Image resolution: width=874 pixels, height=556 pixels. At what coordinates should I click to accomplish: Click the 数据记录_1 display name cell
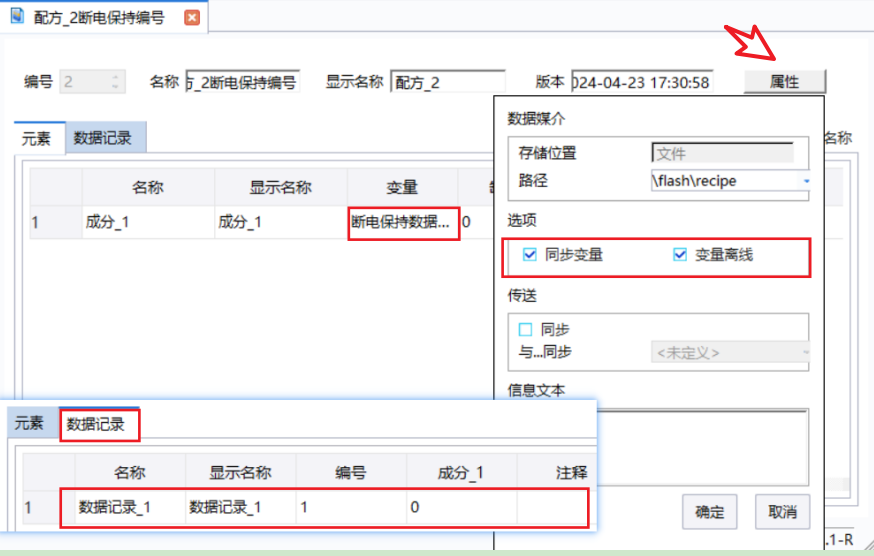(x=241, y=507)
